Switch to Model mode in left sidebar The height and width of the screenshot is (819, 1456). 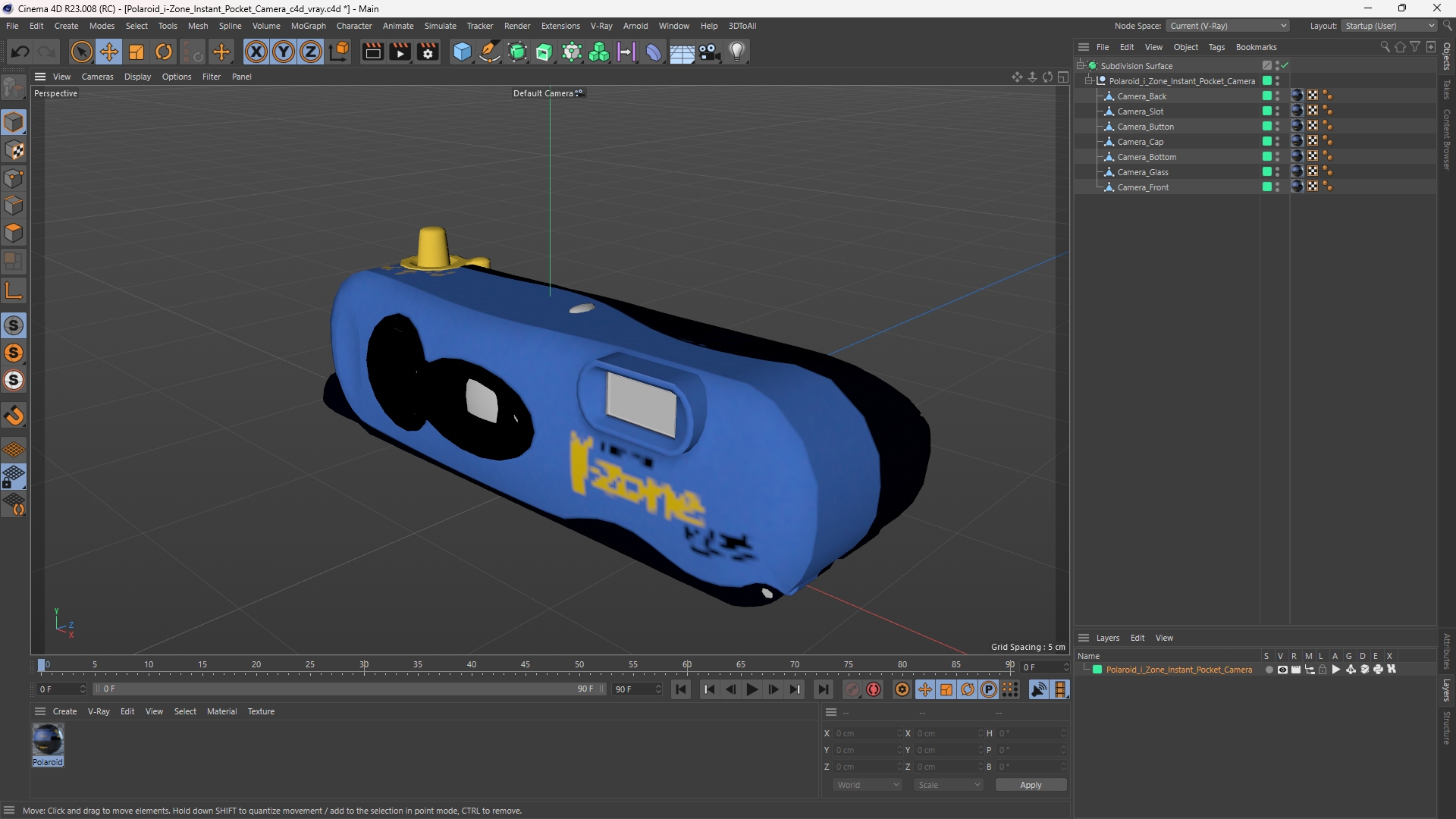click(14, 122)
